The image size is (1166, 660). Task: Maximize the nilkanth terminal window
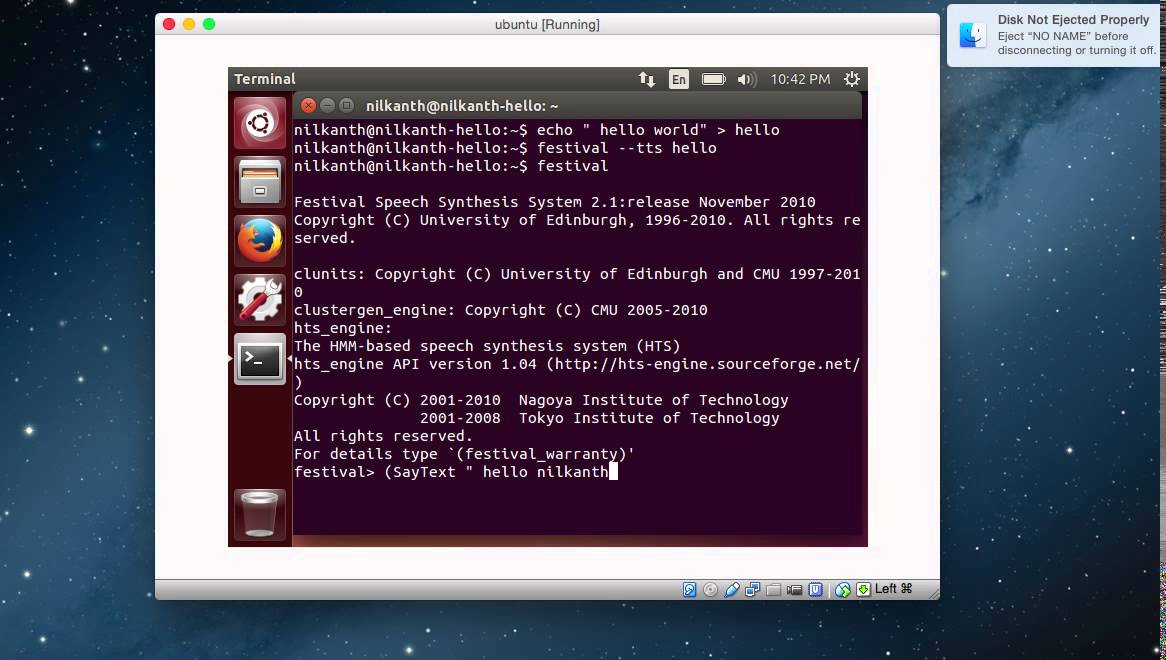(x=346, y=106)
